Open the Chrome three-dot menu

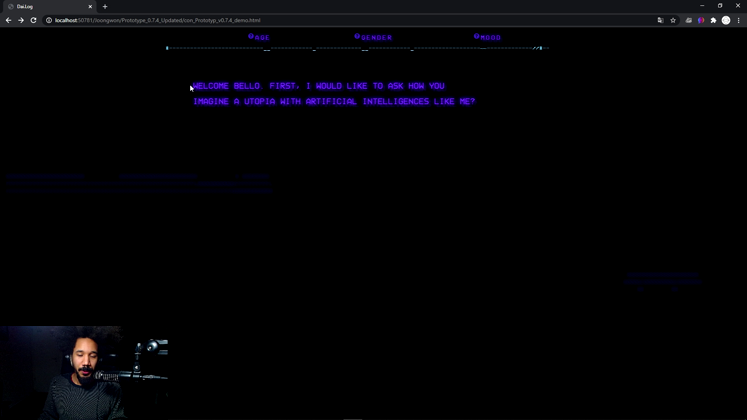pyautogui.click(x=739, y=20)
